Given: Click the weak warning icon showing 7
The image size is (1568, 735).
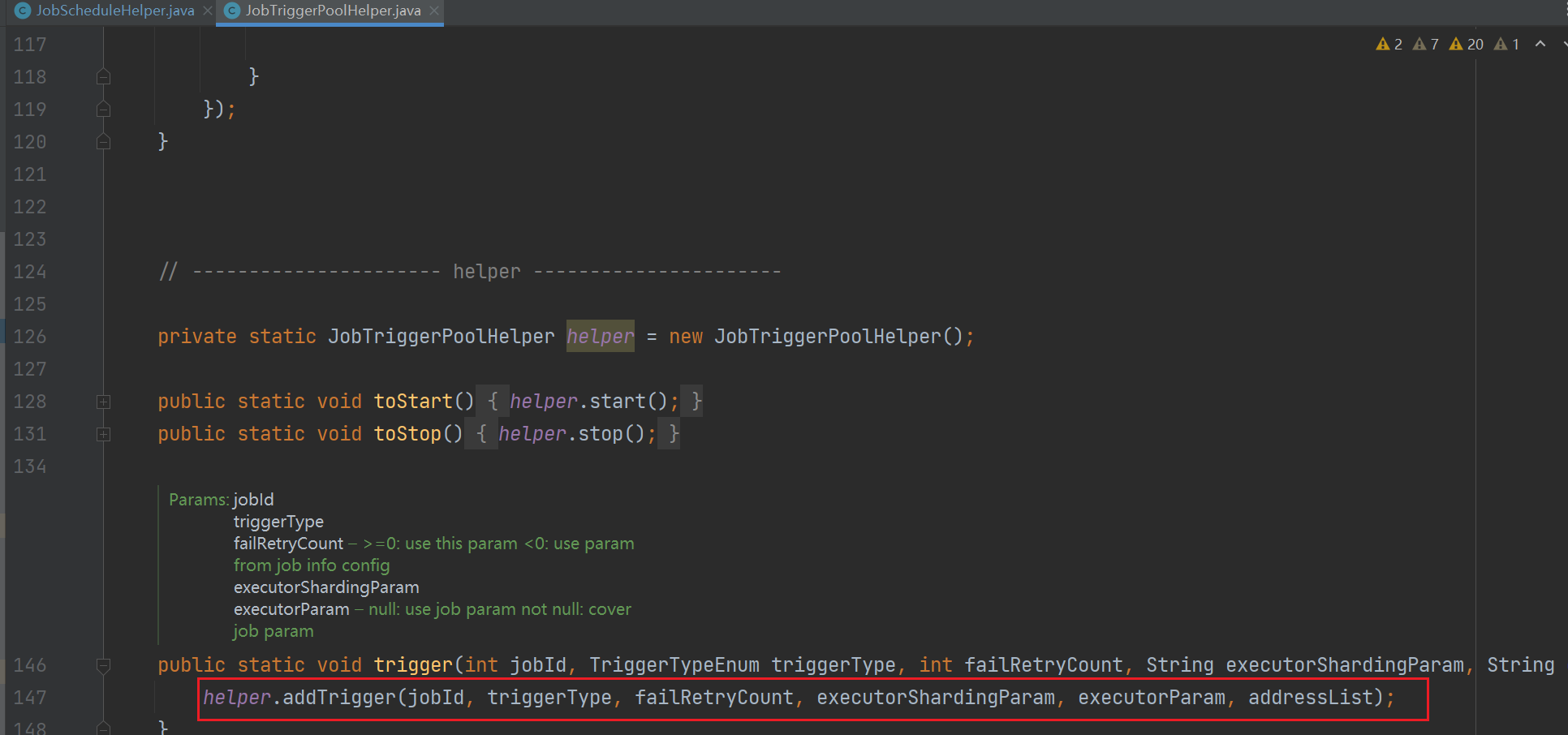Looking at the screenshot, I should point(1419,45).
